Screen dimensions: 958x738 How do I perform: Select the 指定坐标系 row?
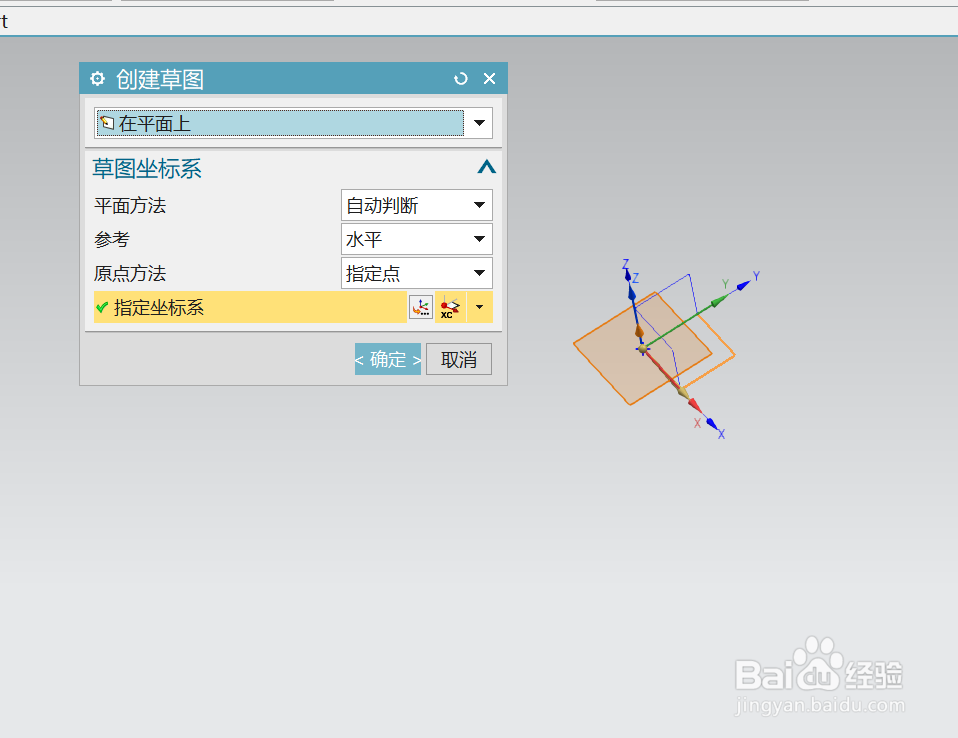click(250, 307)
